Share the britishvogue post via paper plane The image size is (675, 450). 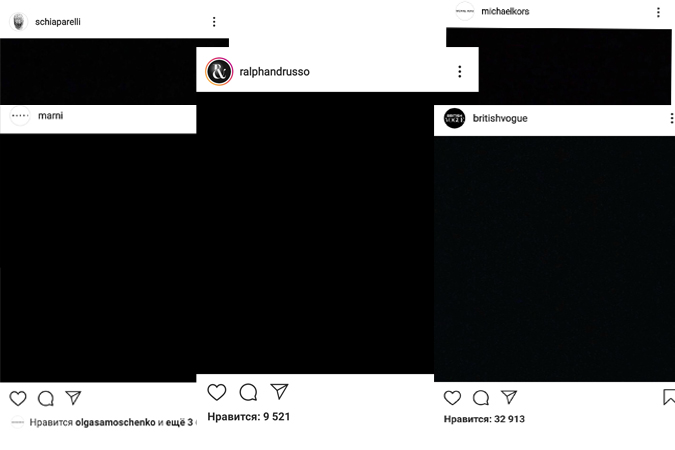point(509,397)
